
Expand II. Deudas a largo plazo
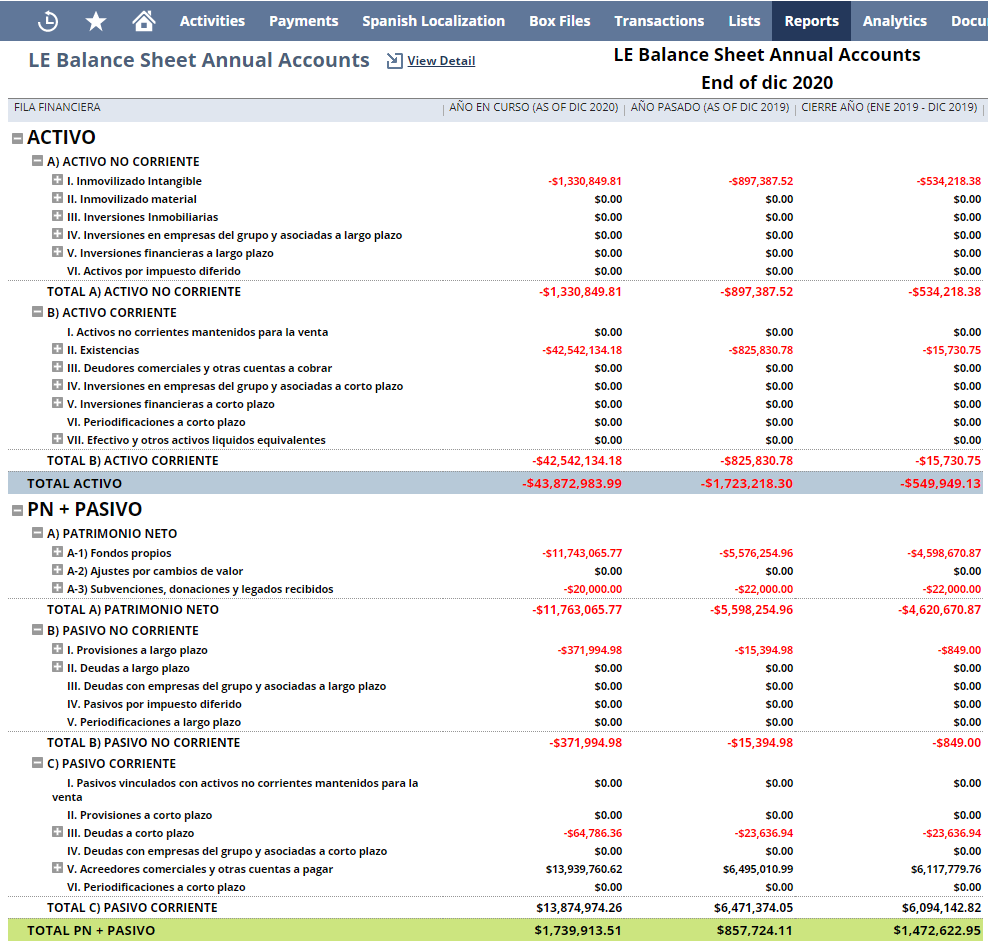point(57,667)
